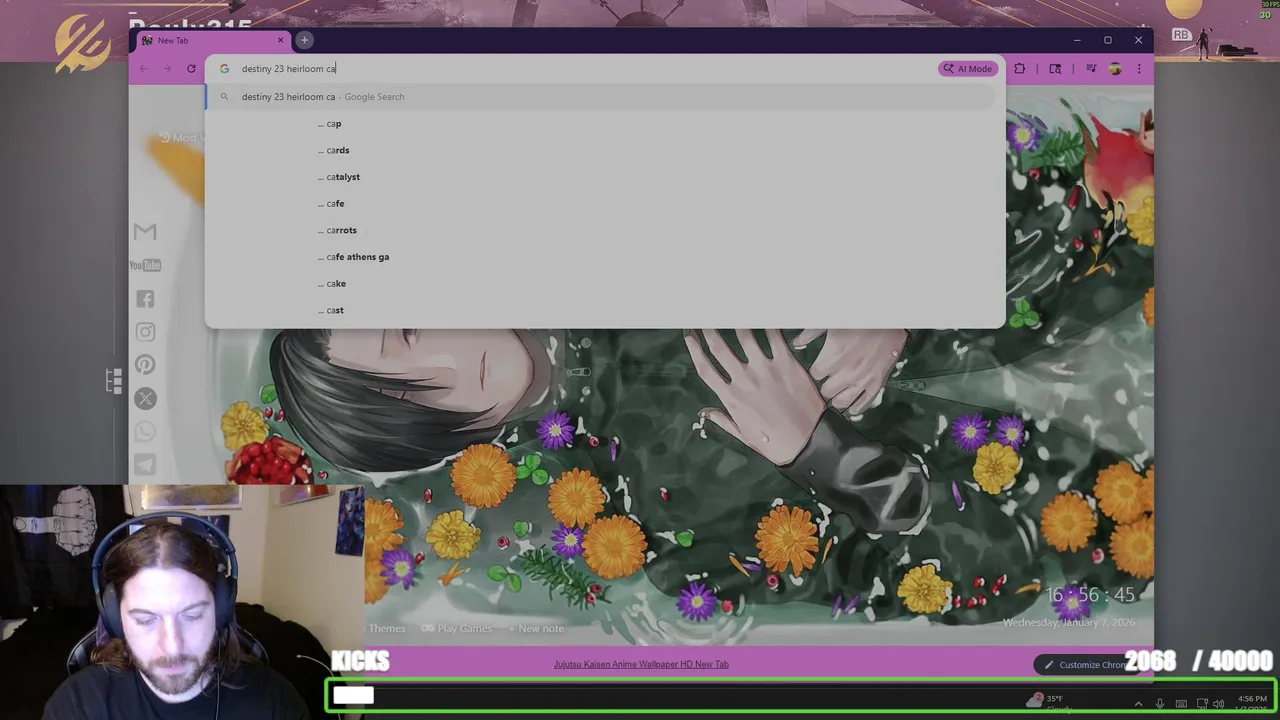1280x720 pixels.
Task: Open the tab search icon in toolbar
Action: (x=1055, y=69)
